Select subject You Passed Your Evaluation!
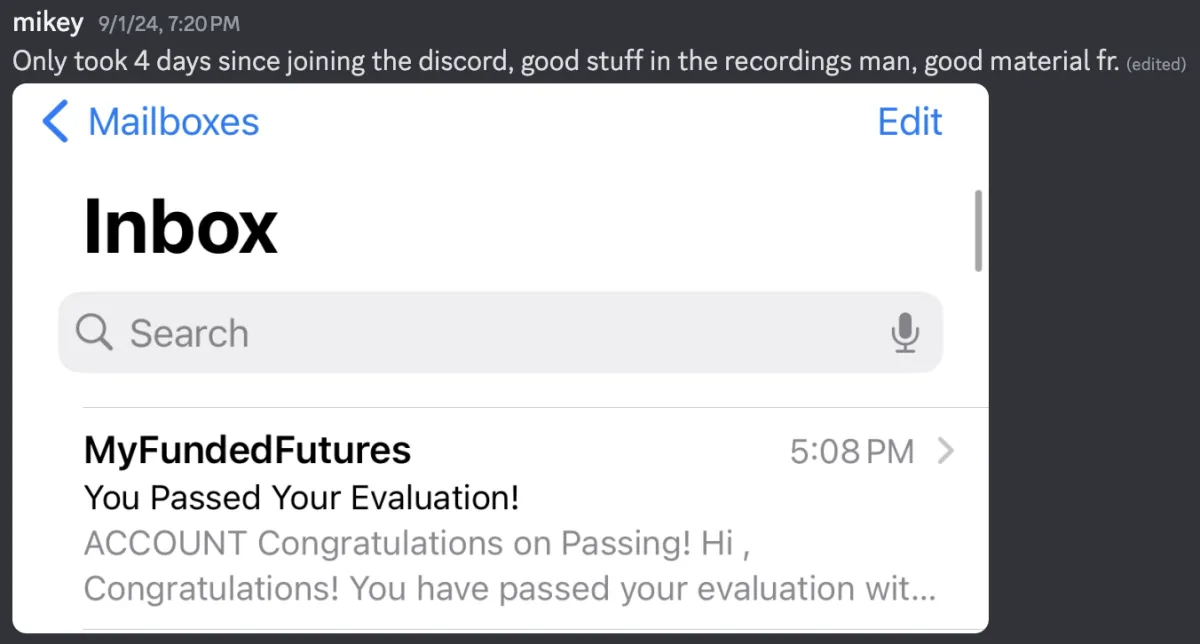The image size is (1200, 644). click(x=301, y=497)
